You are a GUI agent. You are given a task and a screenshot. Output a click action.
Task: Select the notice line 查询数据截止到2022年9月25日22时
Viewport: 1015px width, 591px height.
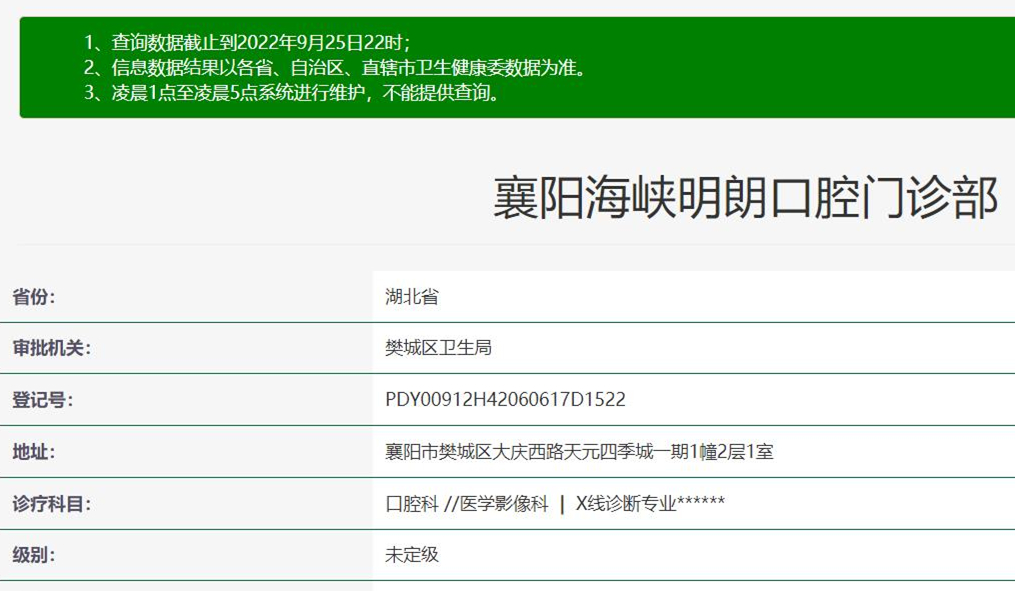tap(247, 43)
